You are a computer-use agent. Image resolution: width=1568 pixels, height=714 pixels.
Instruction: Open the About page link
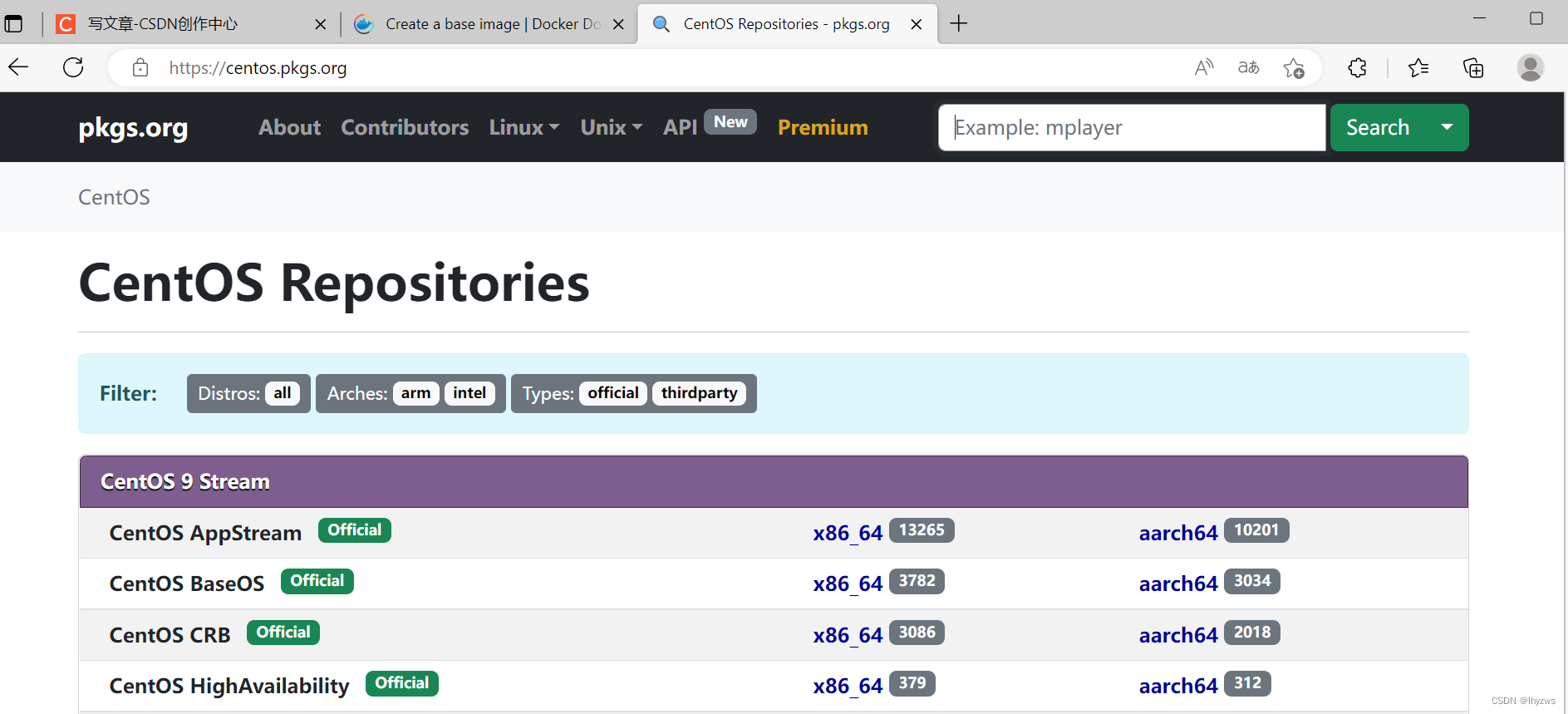click(289, 127)
